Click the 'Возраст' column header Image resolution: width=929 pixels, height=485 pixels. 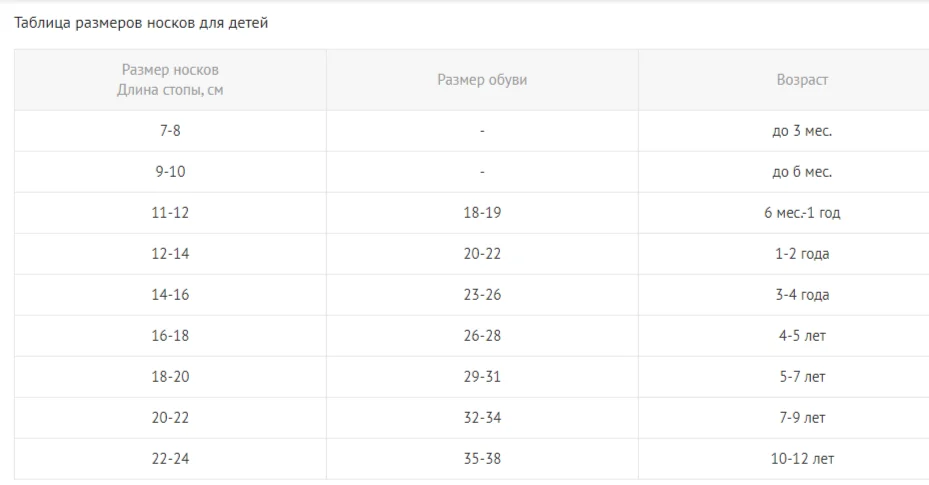pos(802,80)
